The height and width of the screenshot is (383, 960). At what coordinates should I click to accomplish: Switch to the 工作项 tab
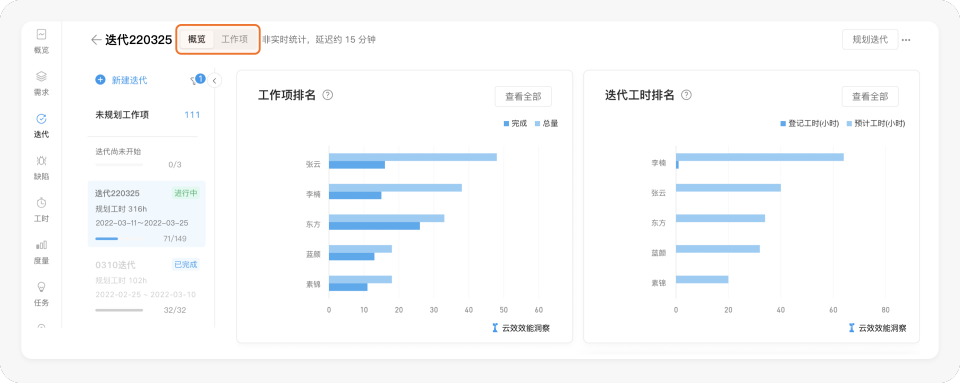234,39
